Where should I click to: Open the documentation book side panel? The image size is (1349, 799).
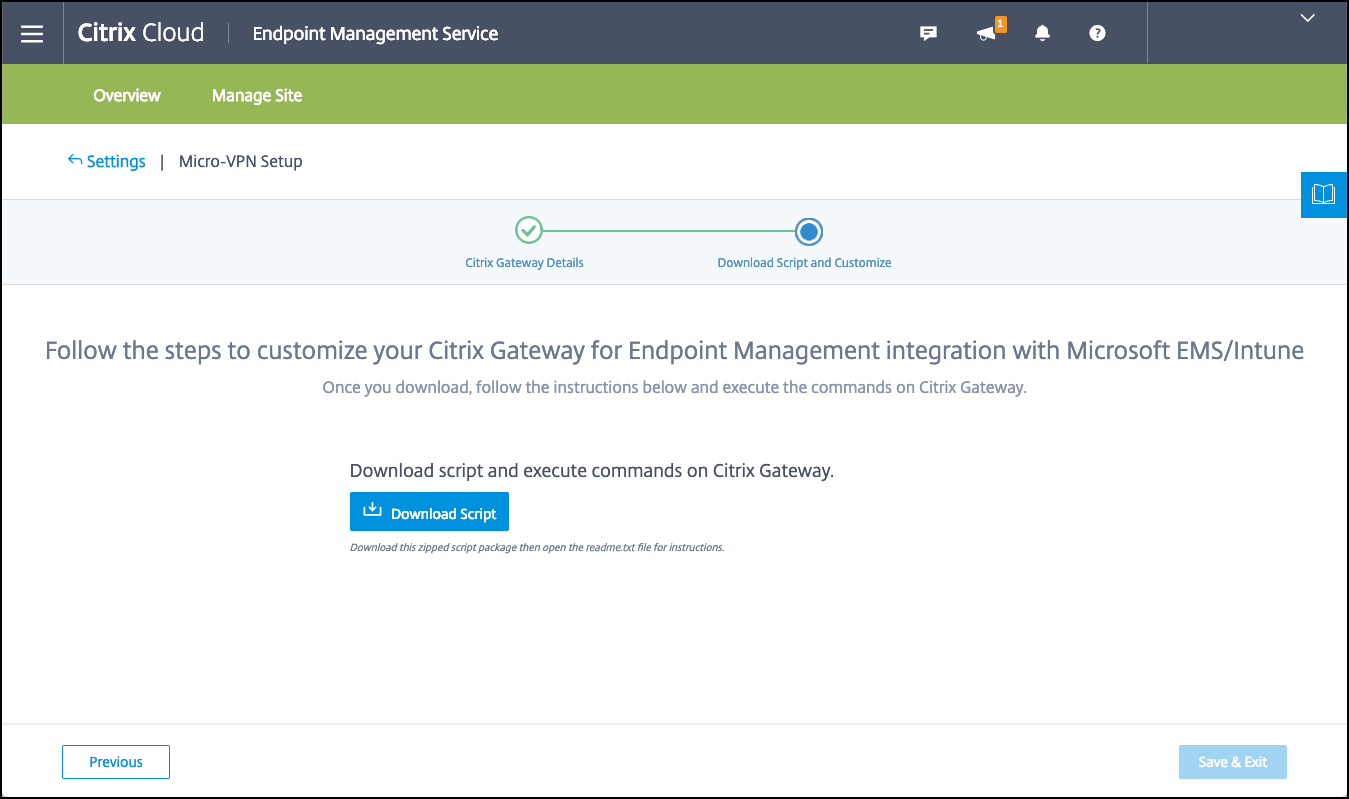1323,194
